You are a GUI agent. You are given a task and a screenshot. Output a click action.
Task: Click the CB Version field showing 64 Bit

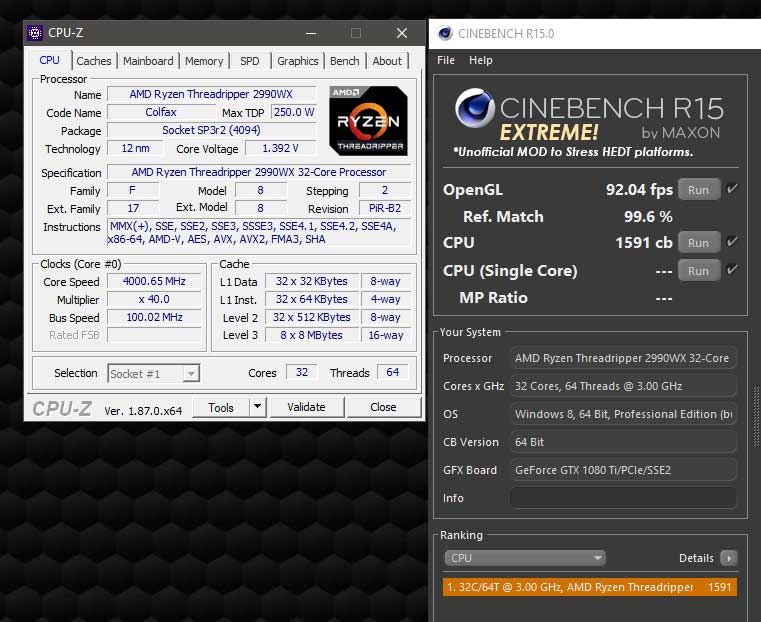tap(623, 442)
